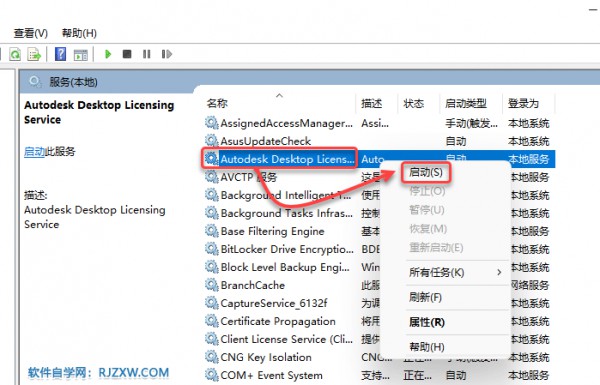Screen dimensions: 600x385
Task: Sort by the 描述 column header
Action: pyautogui.click(x=371, y=103)
